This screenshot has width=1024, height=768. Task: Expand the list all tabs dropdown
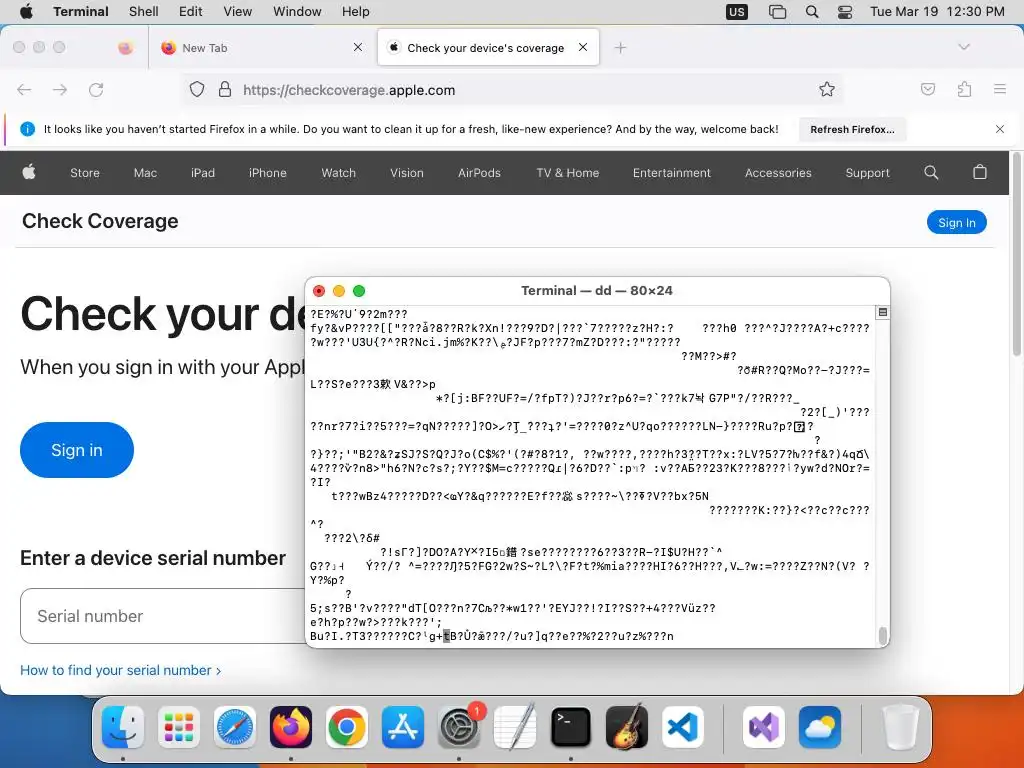[x=964, y=47]
